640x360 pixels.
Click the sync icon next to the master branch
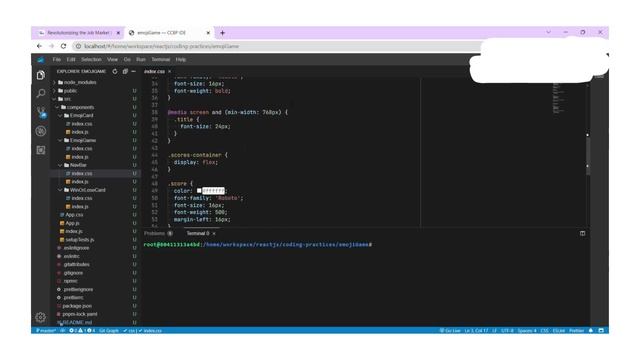62,331
